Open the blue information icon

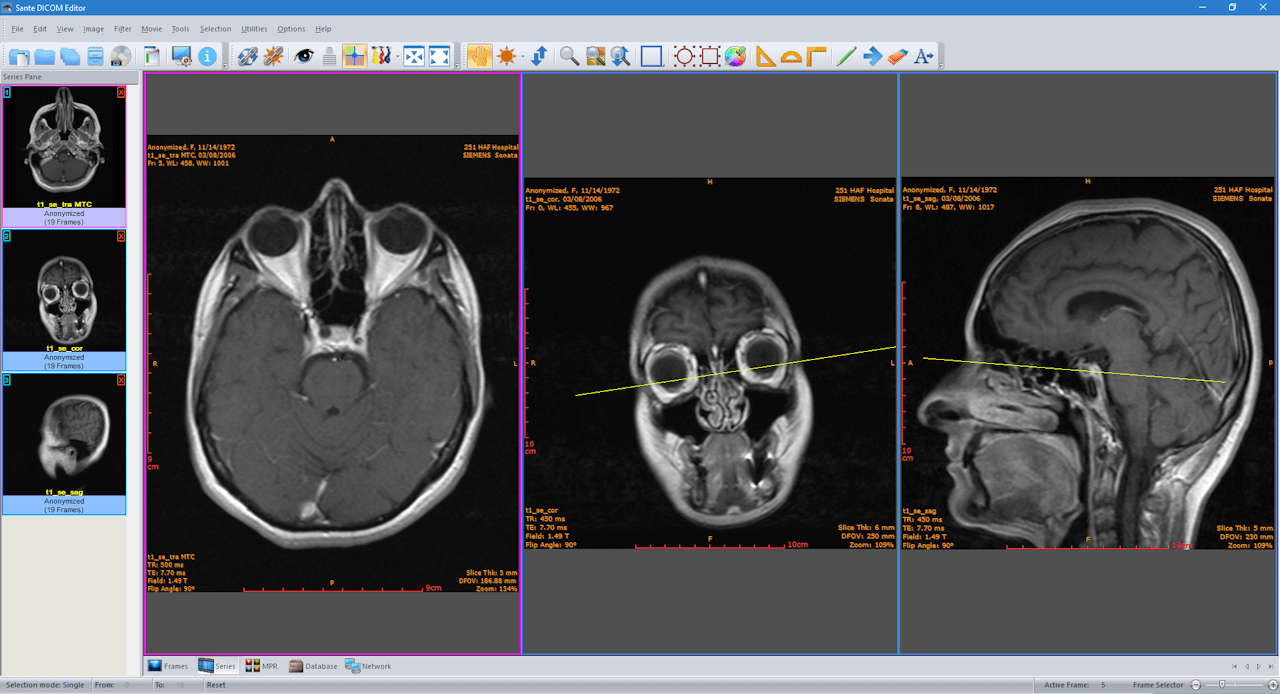pos(207,56)
